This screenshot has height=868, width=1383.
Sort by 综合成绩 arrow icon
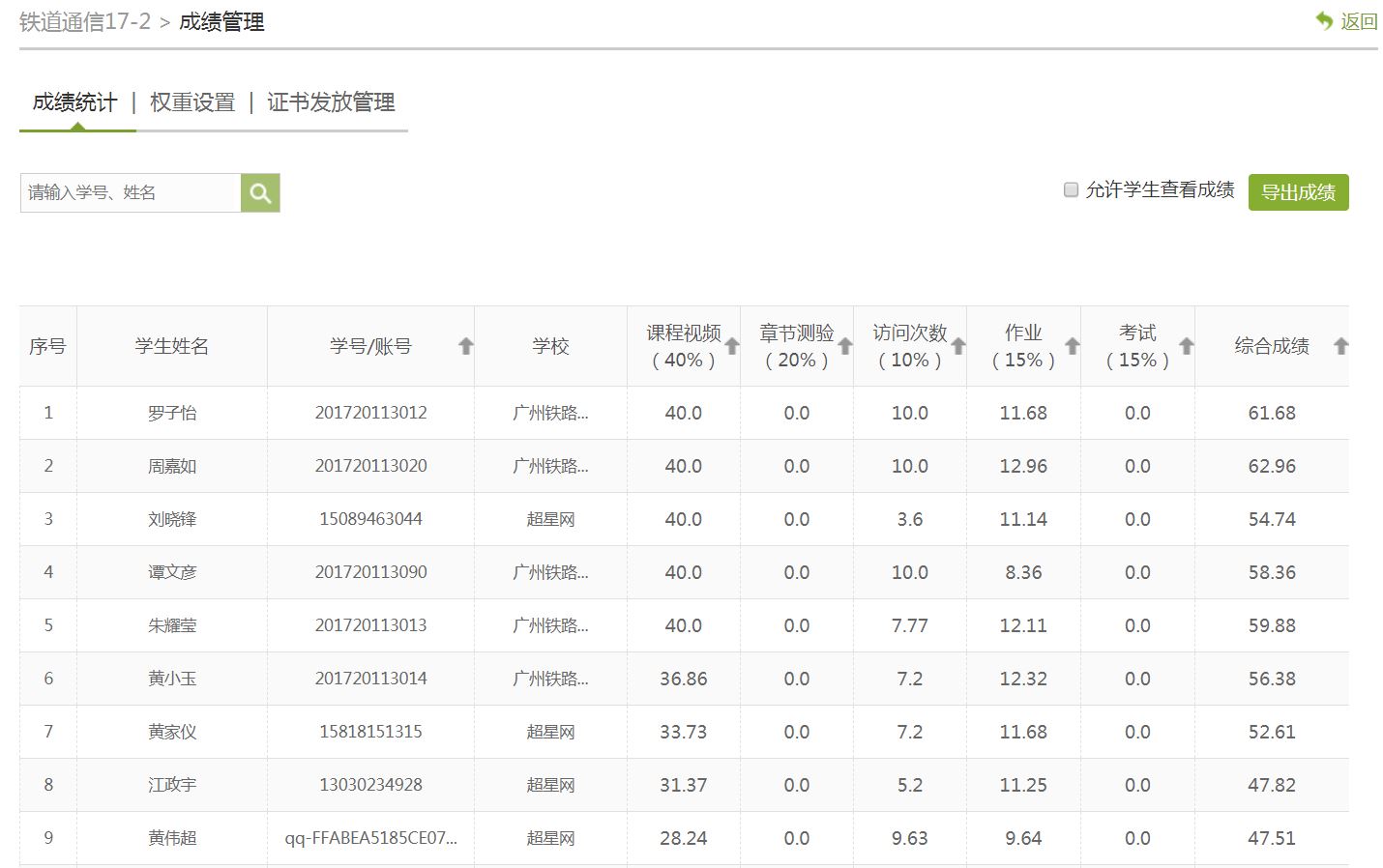click(x=1341, y=346)
